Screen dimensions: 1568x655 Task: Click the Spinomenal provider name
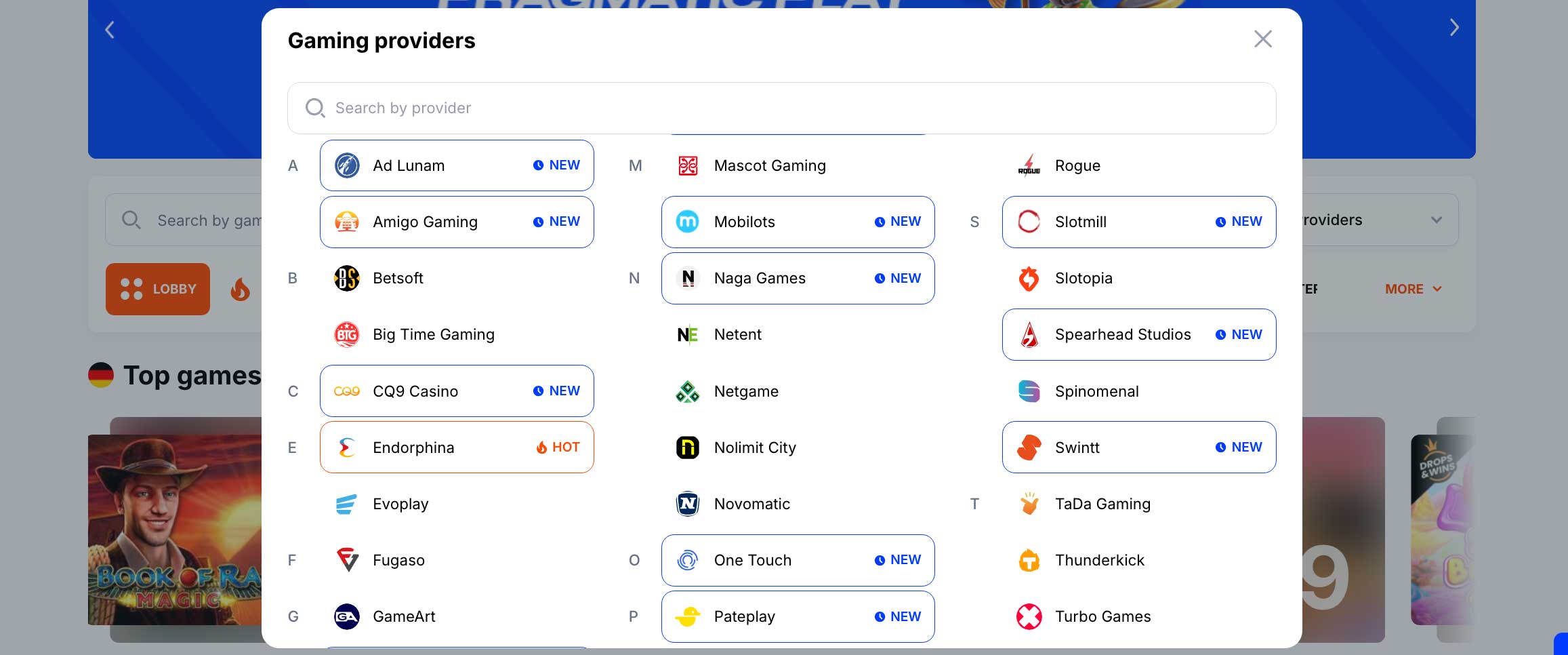[1096, 391]
